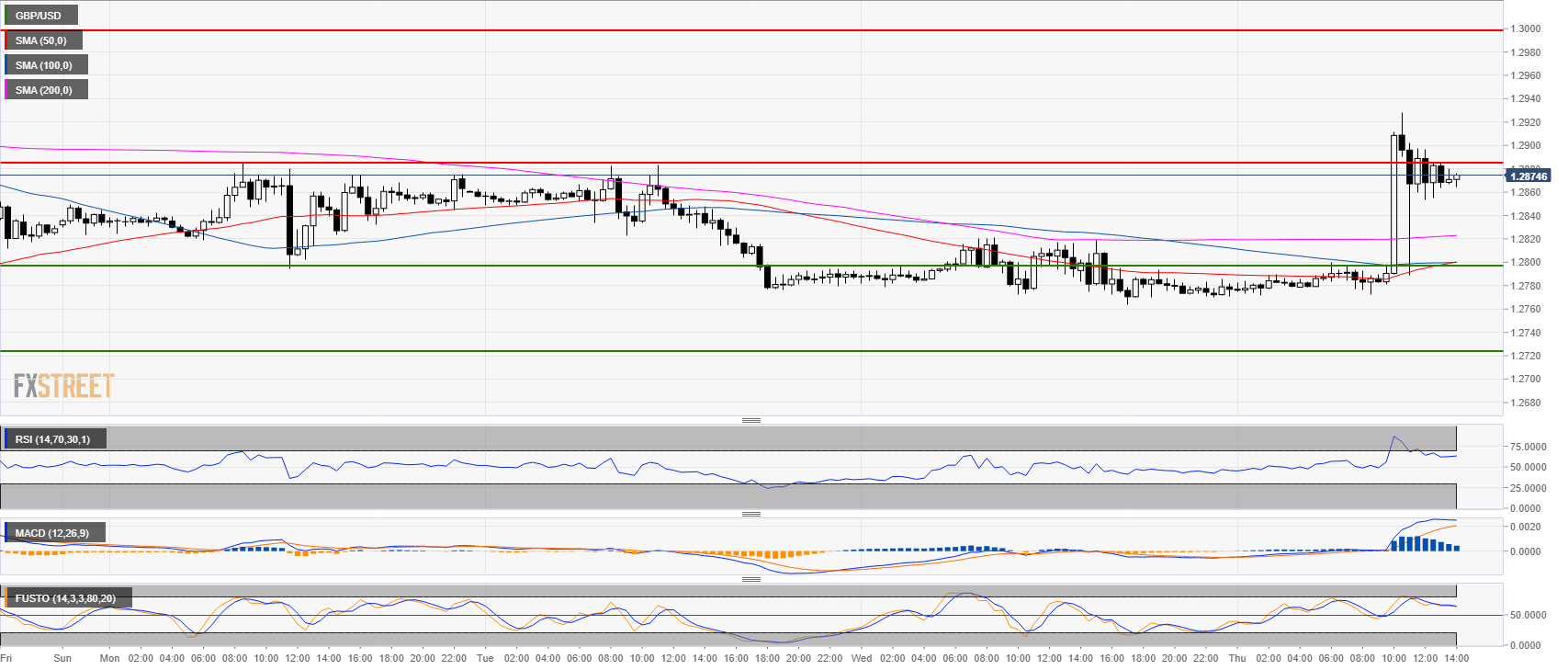
Task: Click the resize handle above the RSI panel
Action: tap(750, 420)
